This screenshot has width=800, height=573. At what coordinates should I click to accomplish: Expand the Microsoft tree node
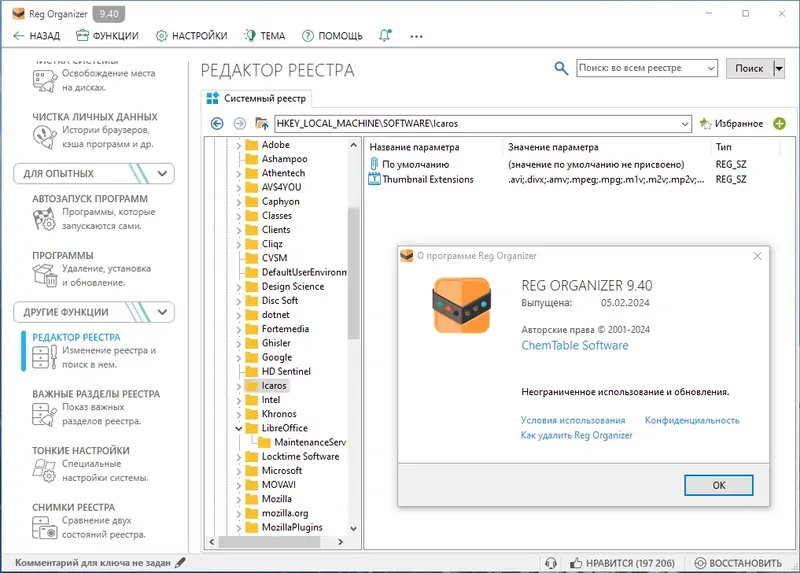pos(238,470)
